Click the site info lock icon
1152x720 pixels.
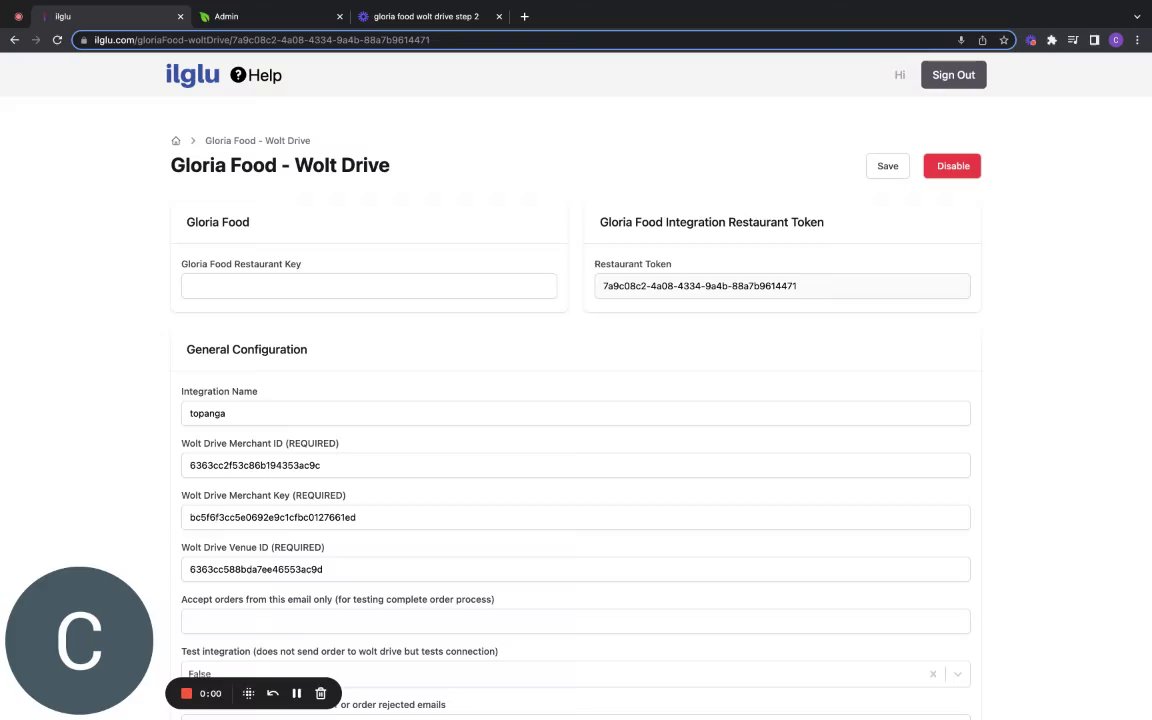click(x=84, y=40)
